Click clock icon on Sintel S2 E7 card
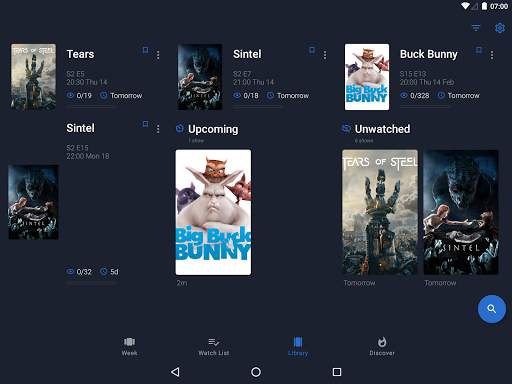This screenshot has width=512, height=384. (270, 95)
